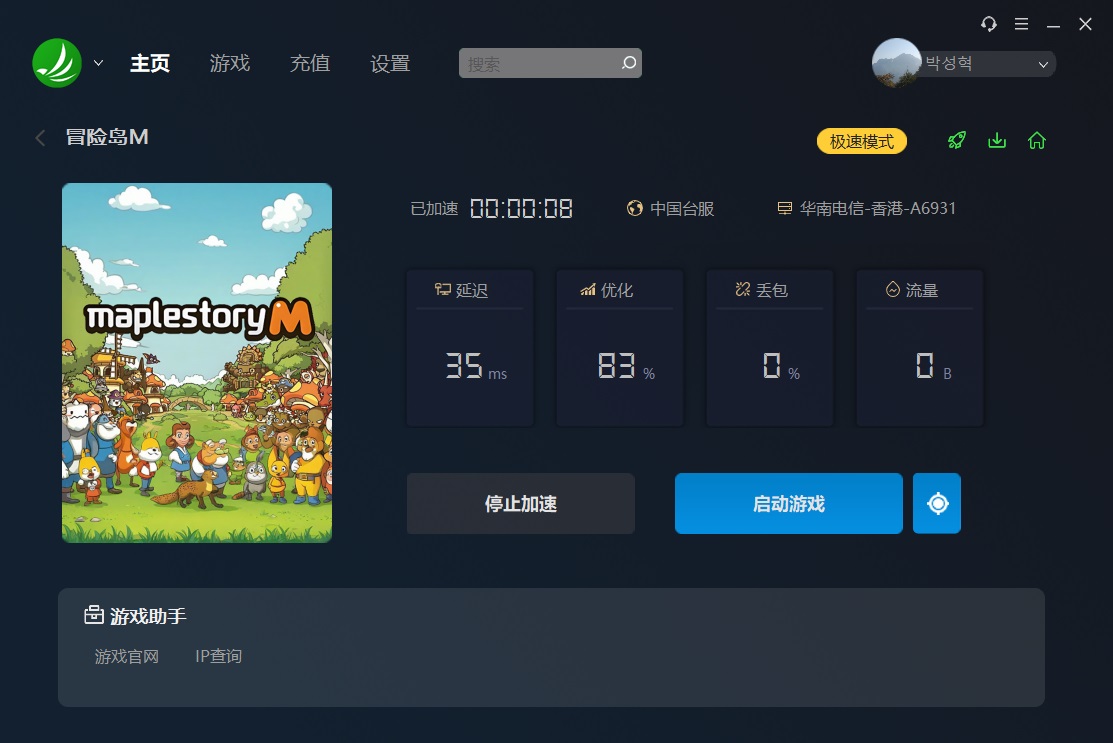This screenshot has height=743, width=1113.
Task: Click the customer support headset icon
Action: [x=989, y=24]
